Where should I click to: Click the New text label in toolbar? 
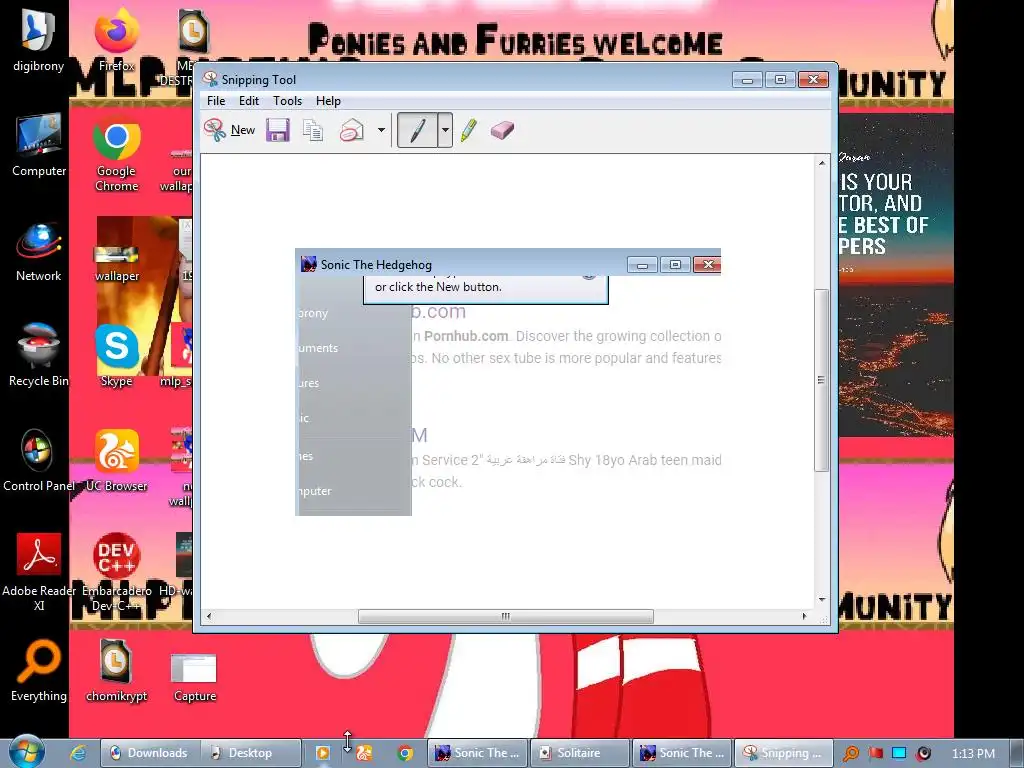click(x=243, y=130)
